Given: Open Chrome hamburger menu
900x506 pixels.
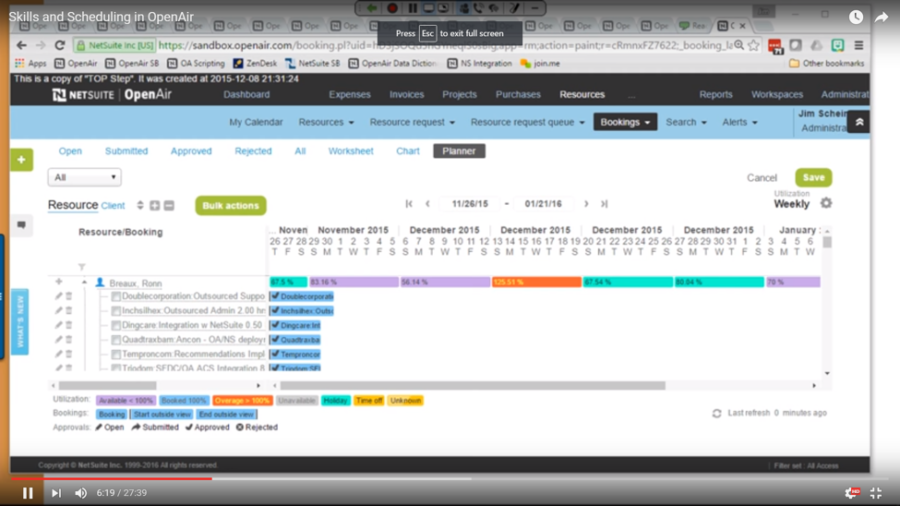Looking at the screenshot, I should [859, 45].
